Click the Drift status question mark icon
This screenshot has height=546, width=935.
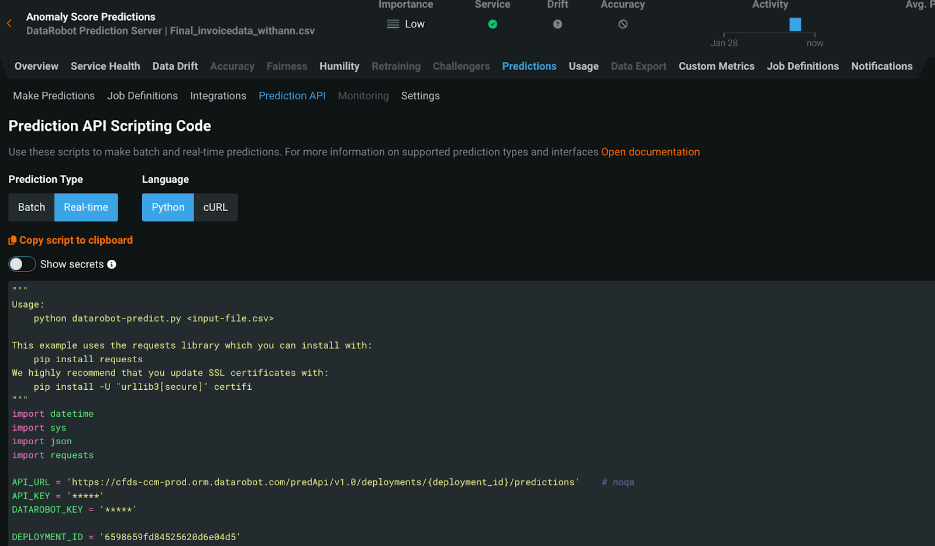557,24
